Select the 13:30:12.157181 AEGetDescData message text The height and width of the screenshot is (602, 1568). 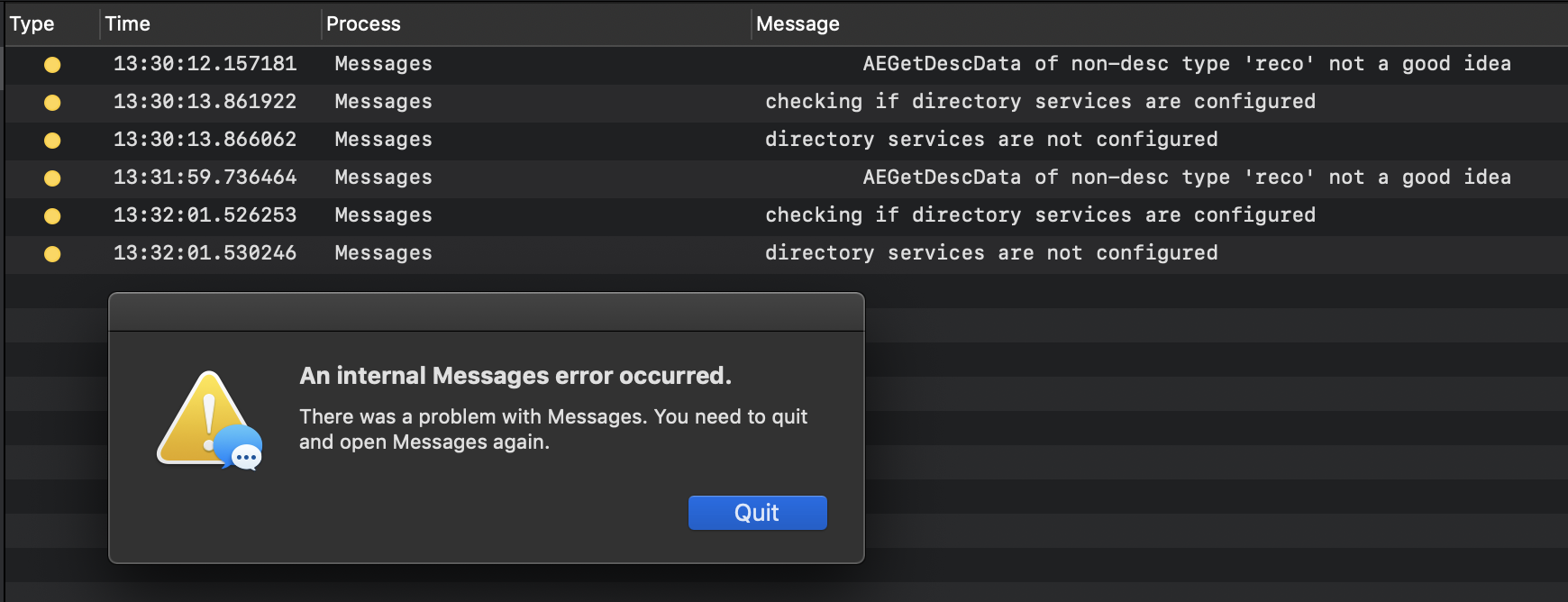pyautogui.click(x=1186, y=64)
